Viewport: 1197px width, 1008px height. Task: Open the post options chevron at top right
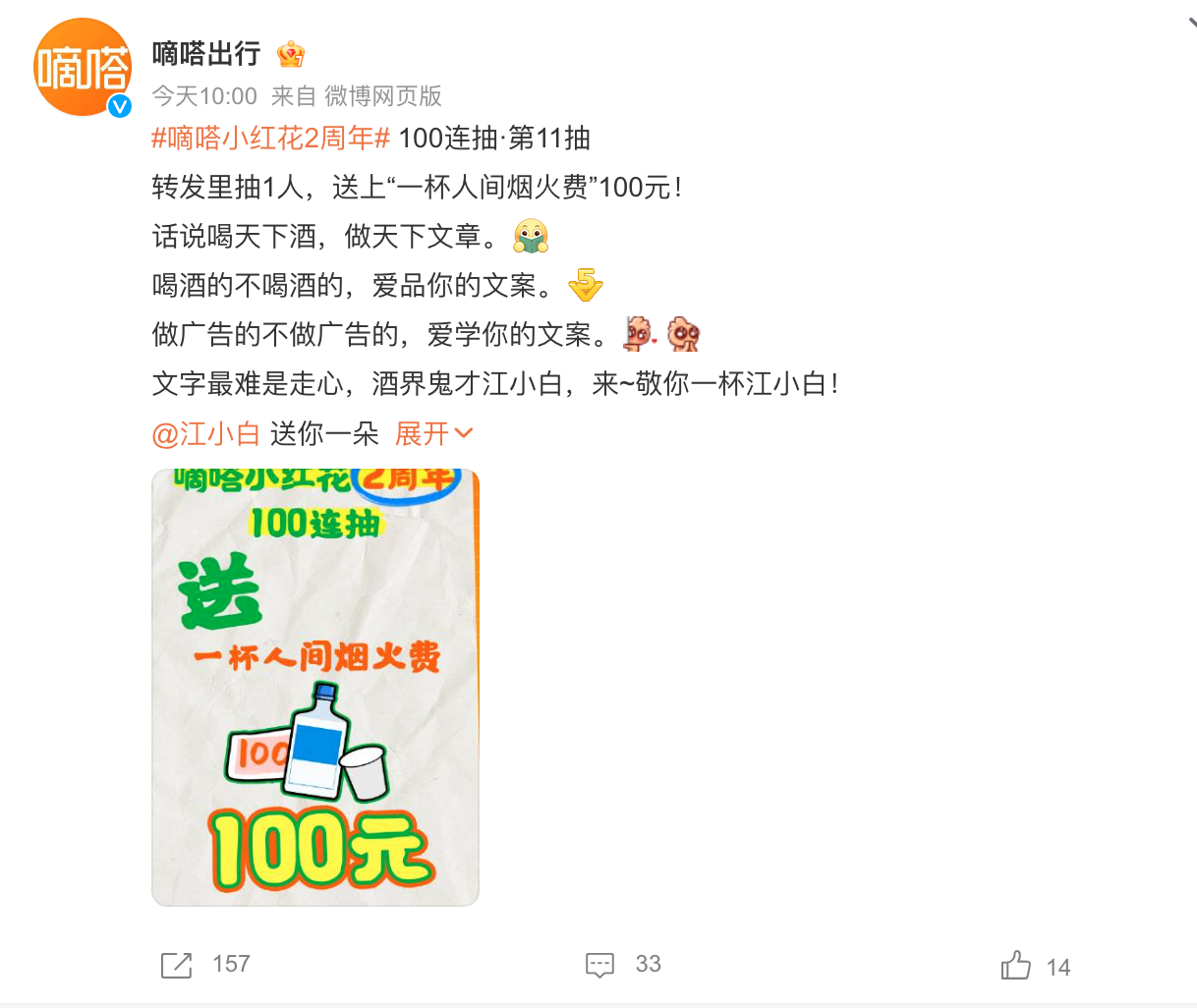tap(1191, 24)
